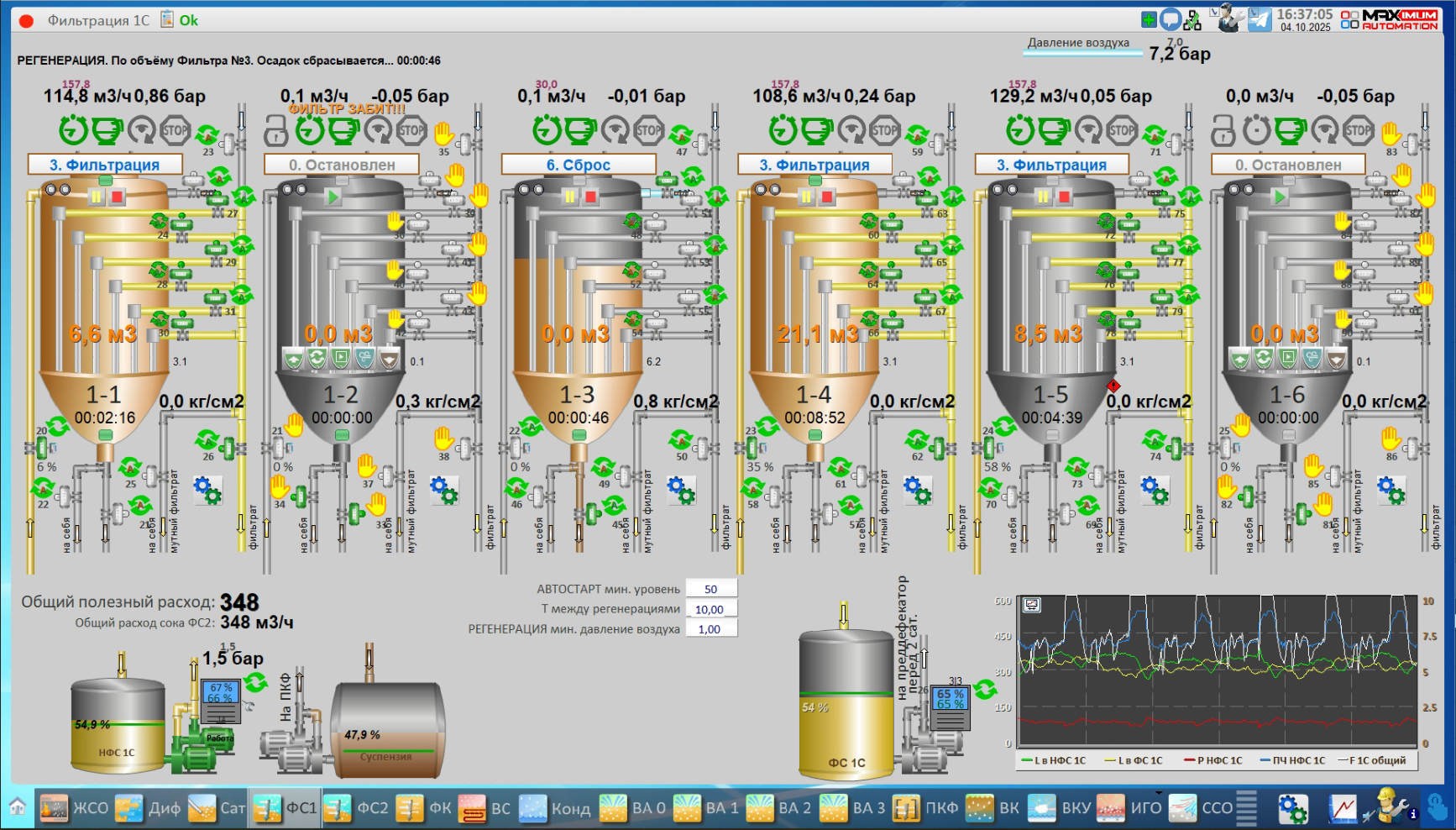
Task: Open the mode box '0. Остановлен' of filter 1-6
Action: coord(1288,165)
